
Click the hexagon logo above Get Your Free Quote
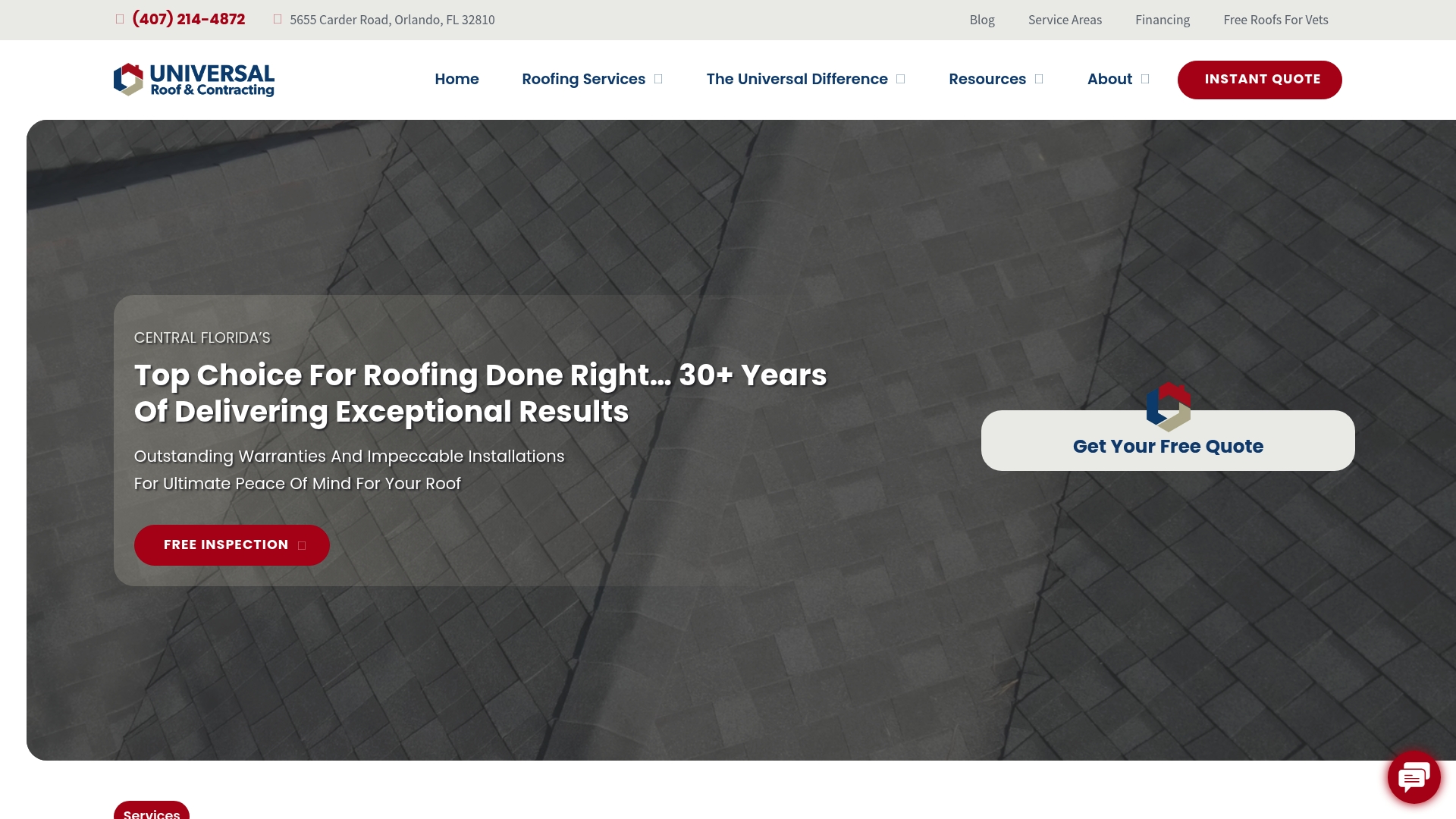[1169, 406]
